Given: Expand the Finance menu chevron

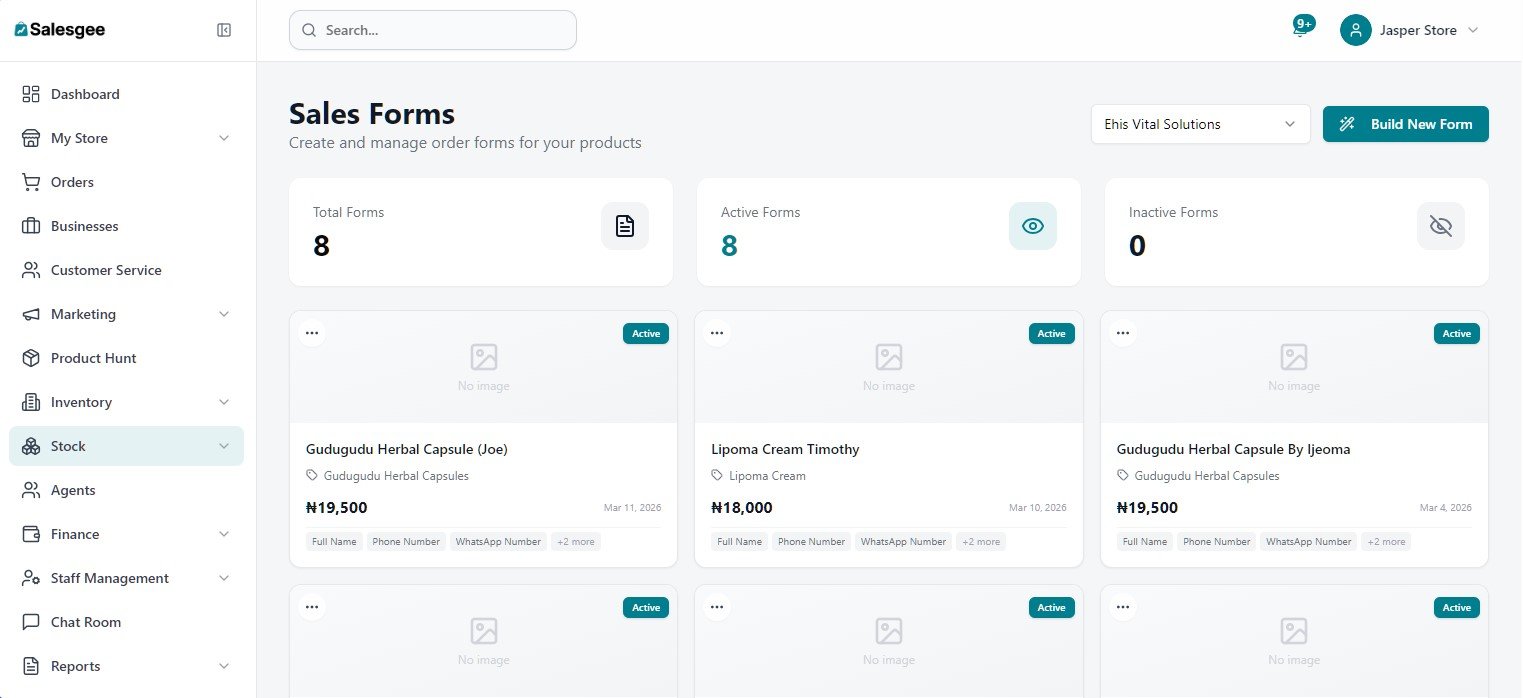Looking at the screenshot, I should [x=224, y=534].
